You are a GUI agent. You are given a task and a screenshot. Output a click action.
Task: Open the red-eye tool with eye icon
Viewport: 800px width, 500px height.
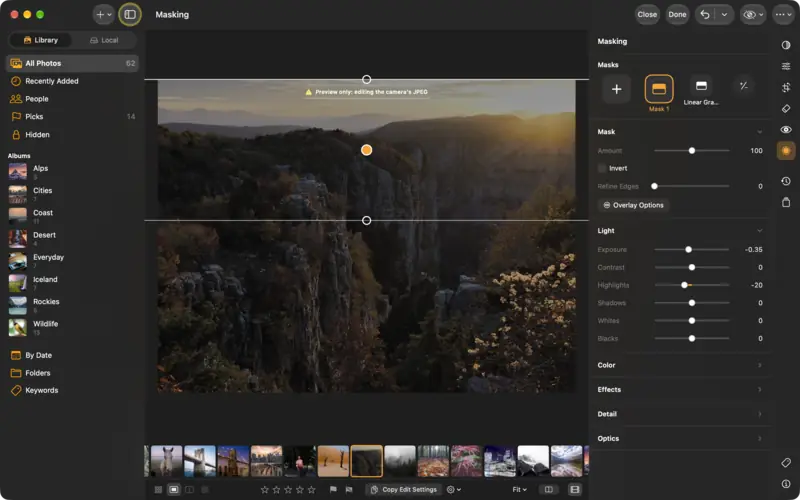point(786,130)
